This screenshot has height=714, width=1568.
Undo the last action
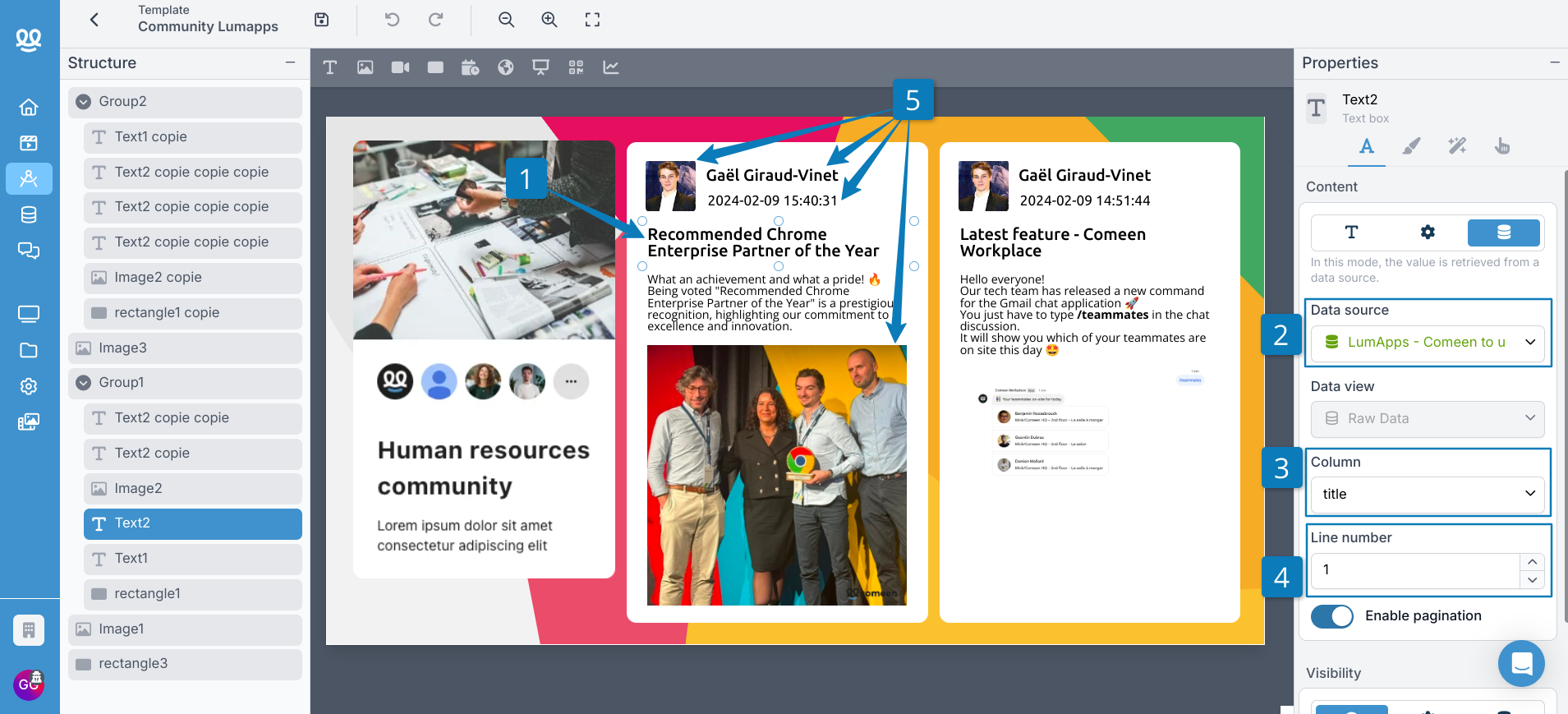(x=392, y=20)
